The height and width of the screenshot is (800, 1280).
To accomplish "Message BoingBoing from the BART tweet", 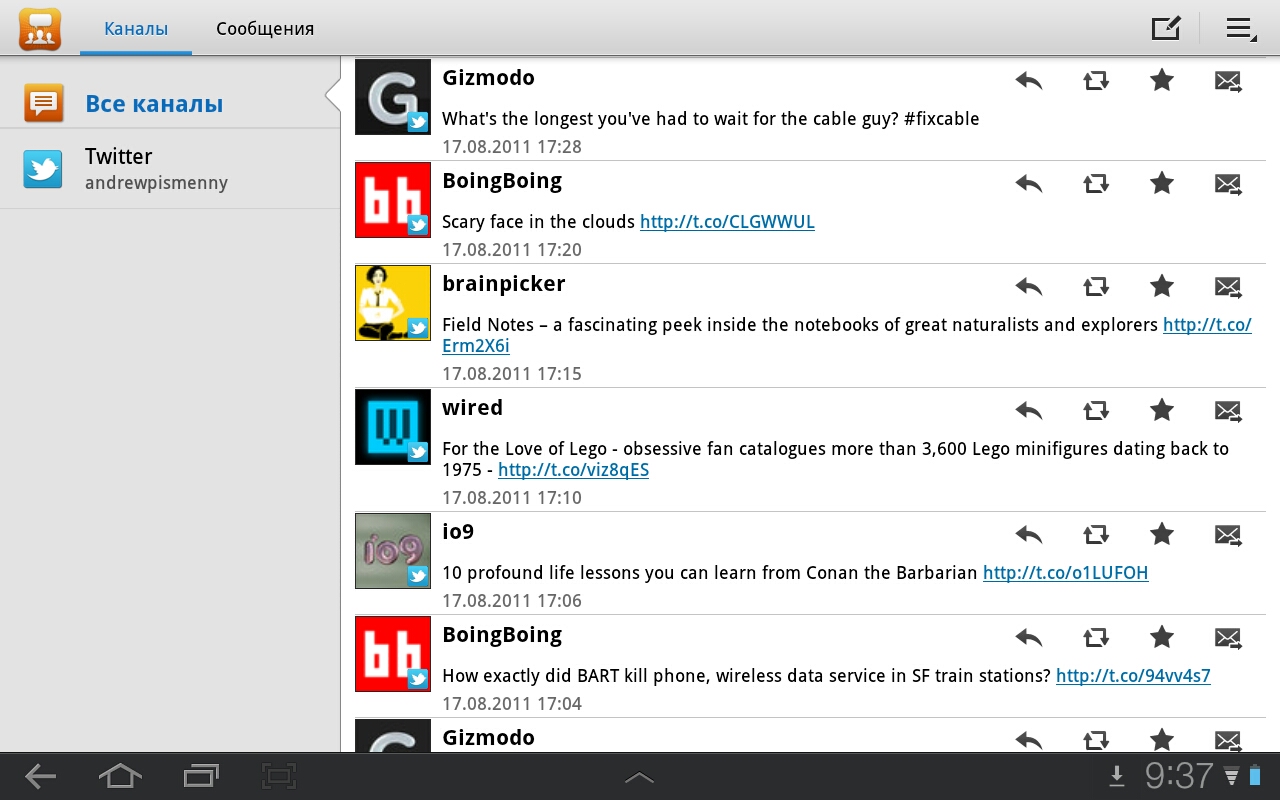I will (1228, 638).
